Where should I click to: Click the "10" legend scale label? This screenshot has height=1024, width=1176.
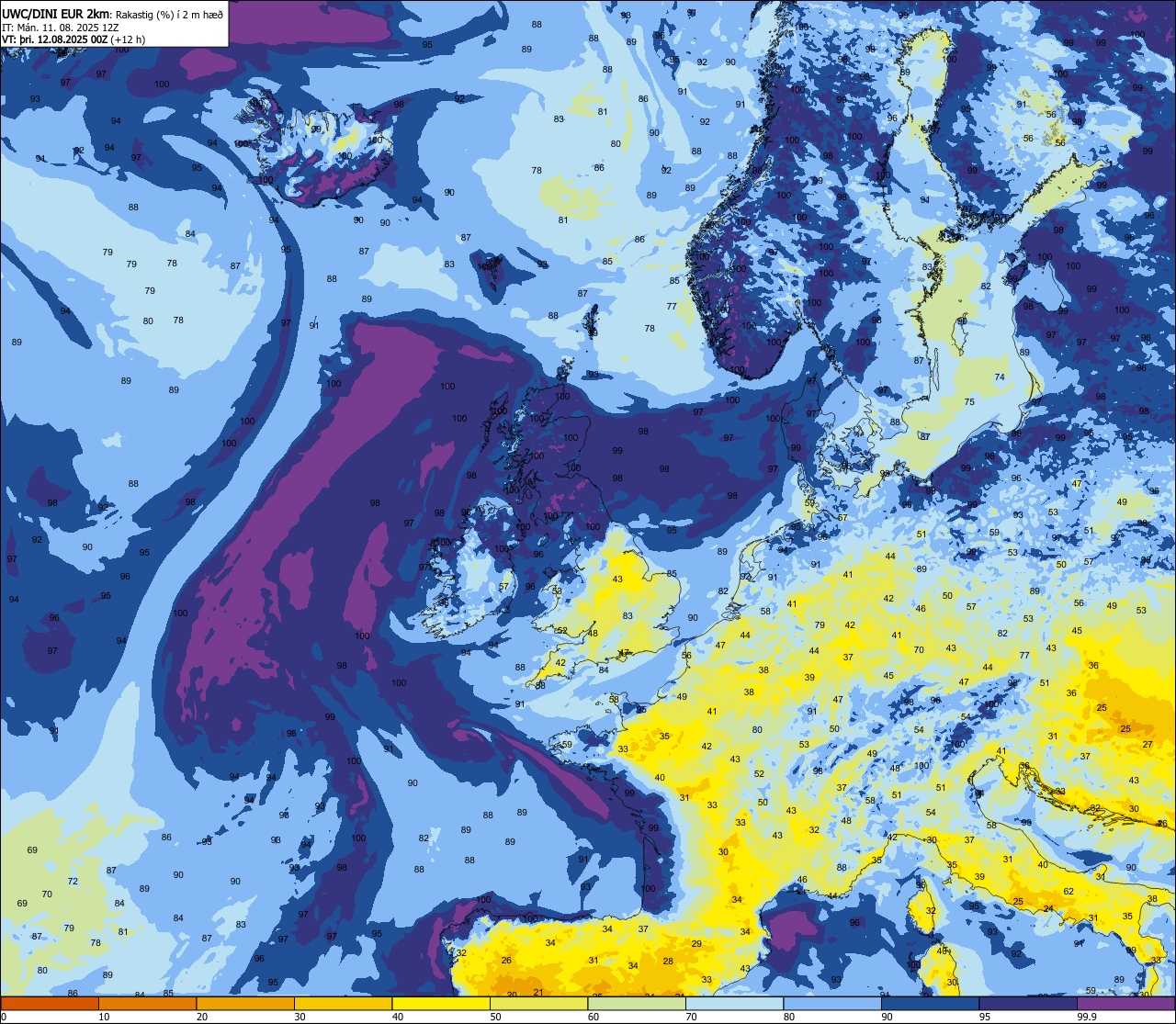pos(104,1017)
